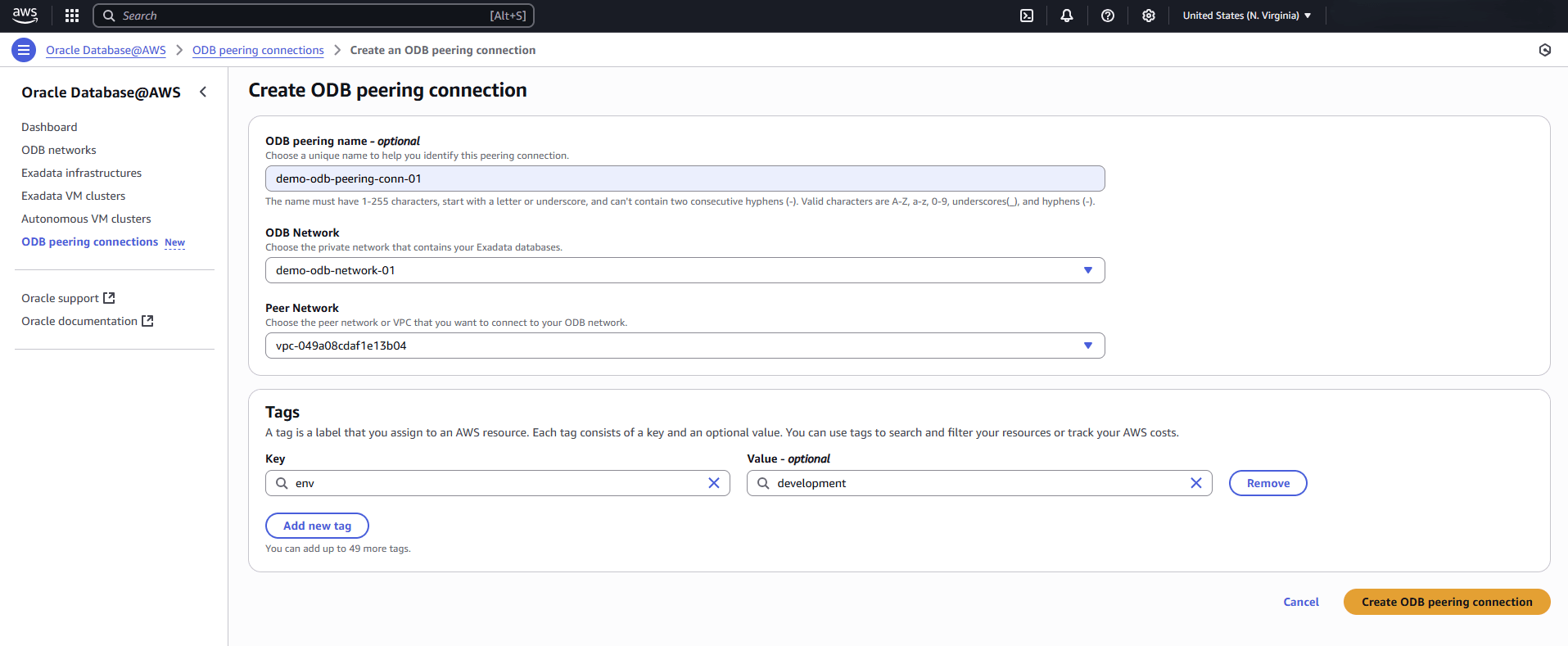The height and width of the screenshot is (646, 1568).
Task: Click the AWS logo home icon
Action: click(x=25, y=16)
